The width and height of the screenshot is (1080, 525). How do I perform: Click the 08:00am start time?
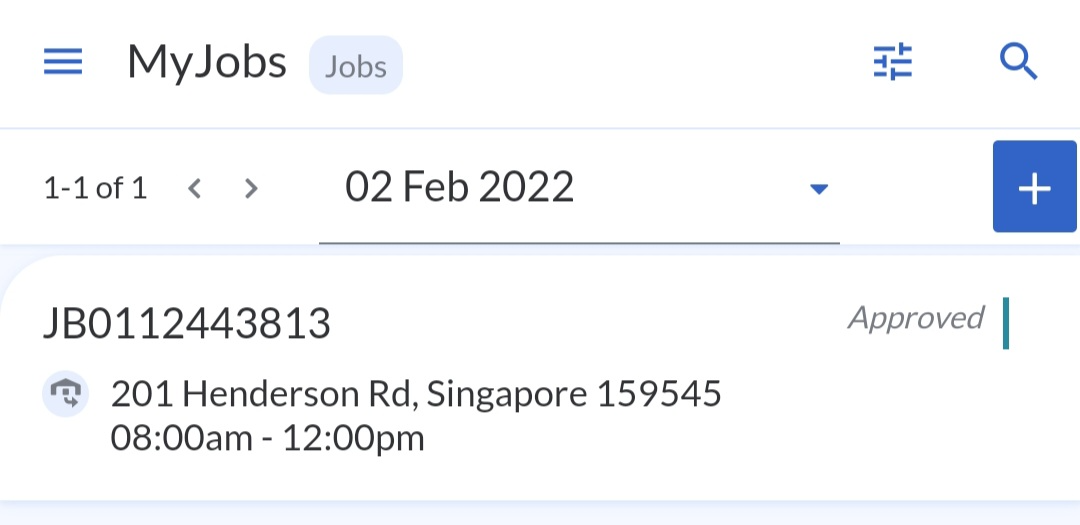[182, 438]
